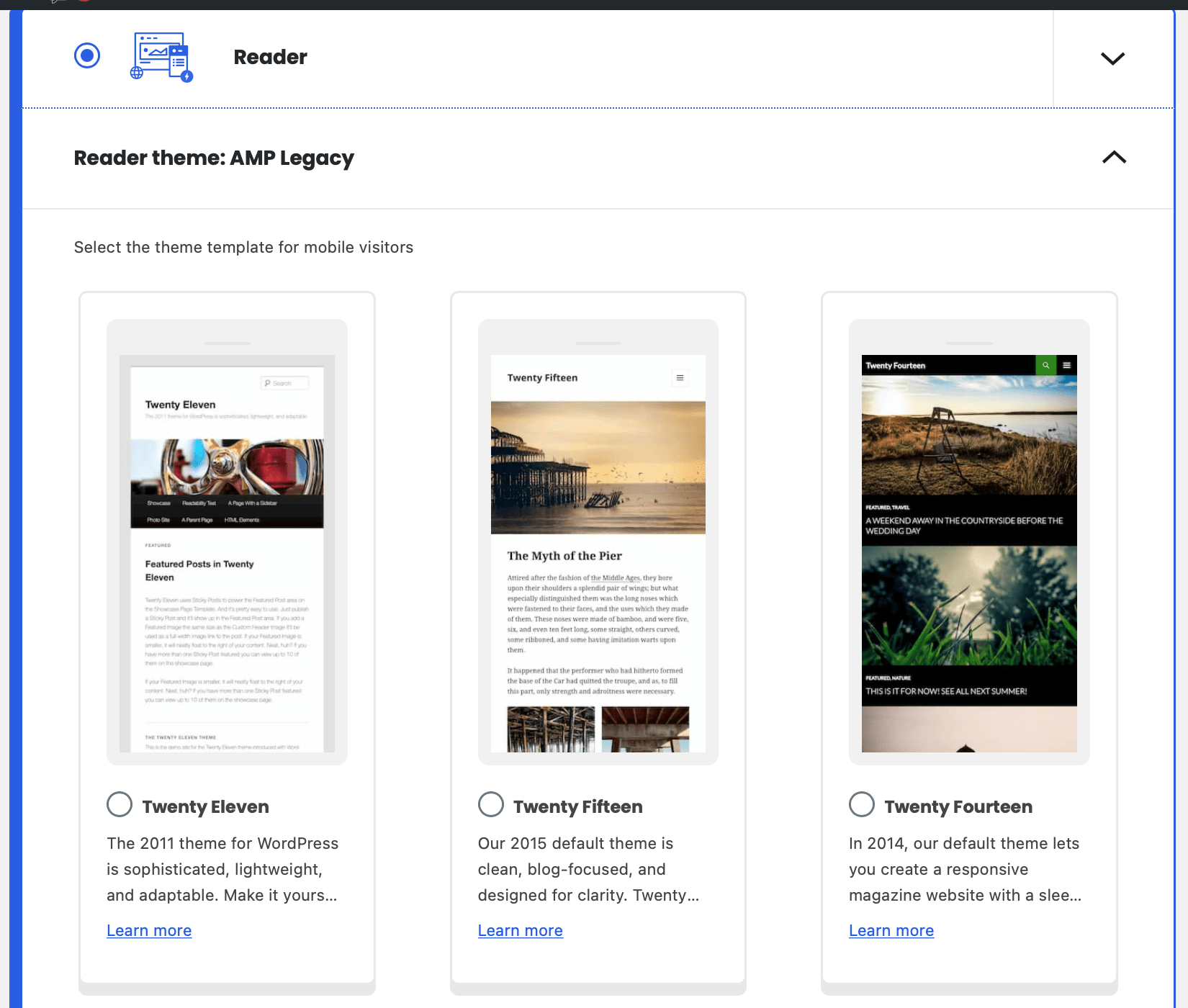Click the description starting 'Our 2015 default theme'
Screen dimensions: 1188x1008
pyautogui.click(x=589, y=869)
